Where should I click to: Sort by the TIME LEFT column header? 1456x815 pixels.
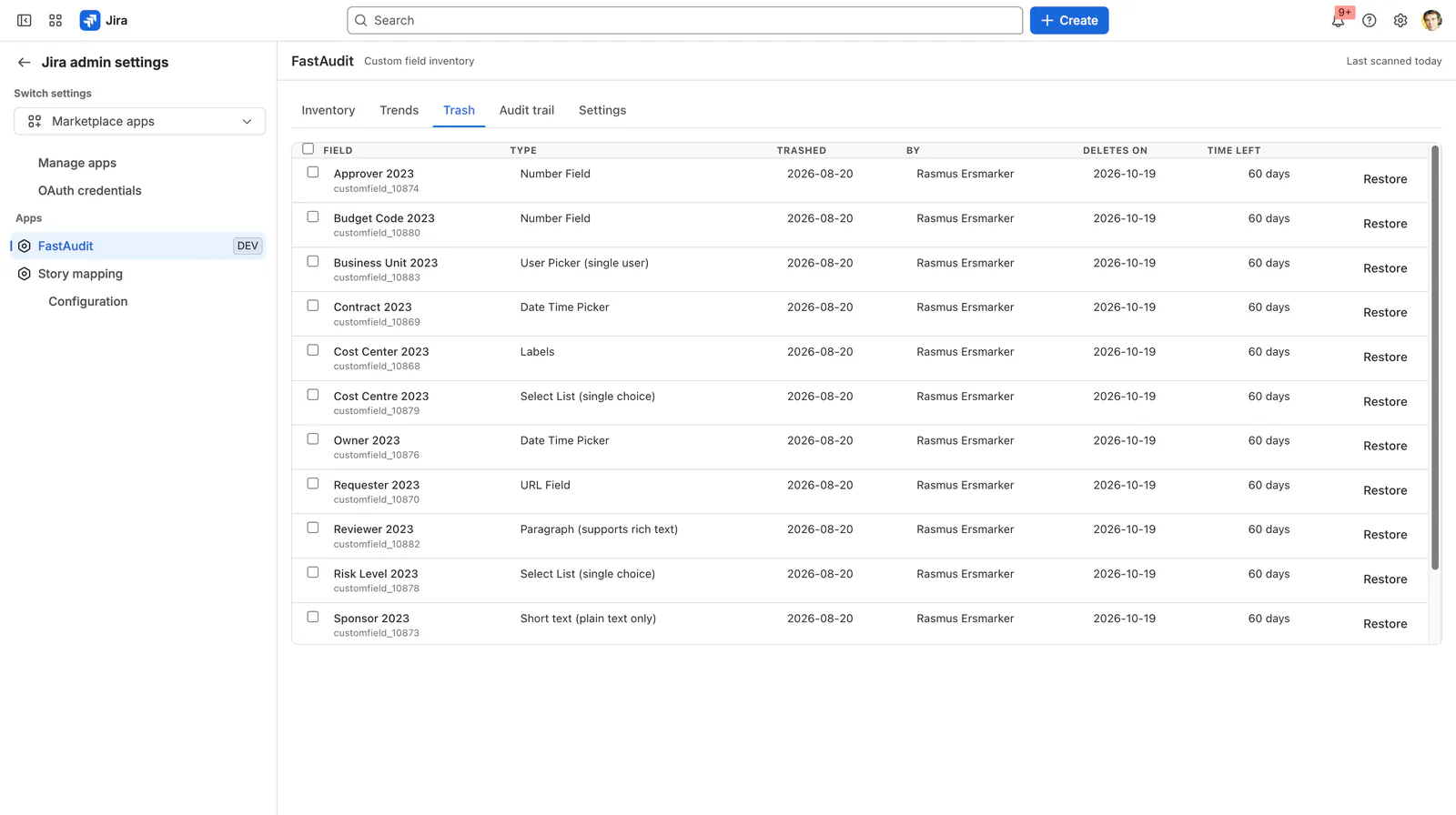click(1234, 150)
